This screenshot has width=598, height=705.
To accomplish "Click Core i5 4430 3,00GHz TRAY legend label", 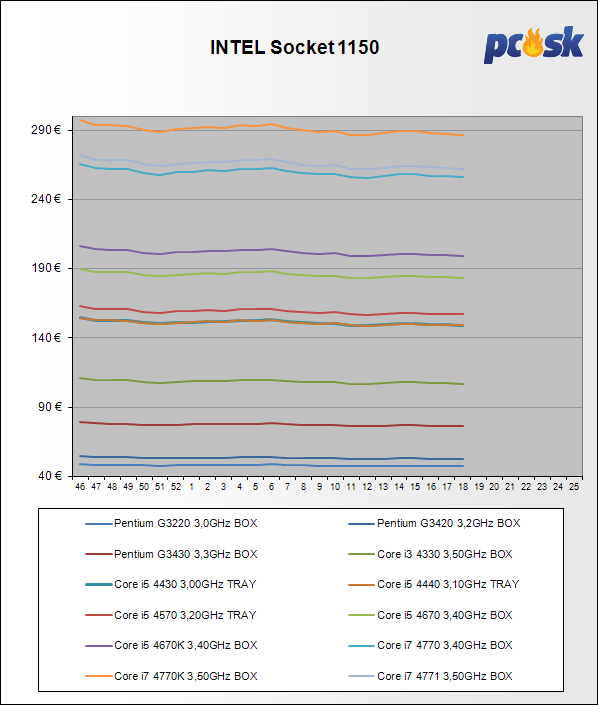I will pos(185,584).
